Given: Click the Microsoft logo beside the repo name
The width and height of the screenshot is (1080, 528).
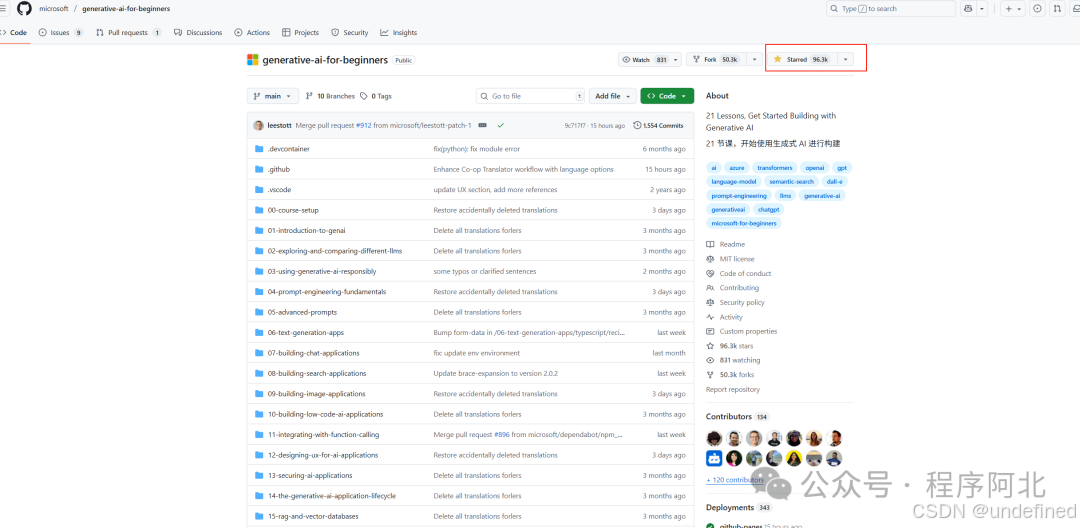Looking at the screenshot, I should 253,60.
